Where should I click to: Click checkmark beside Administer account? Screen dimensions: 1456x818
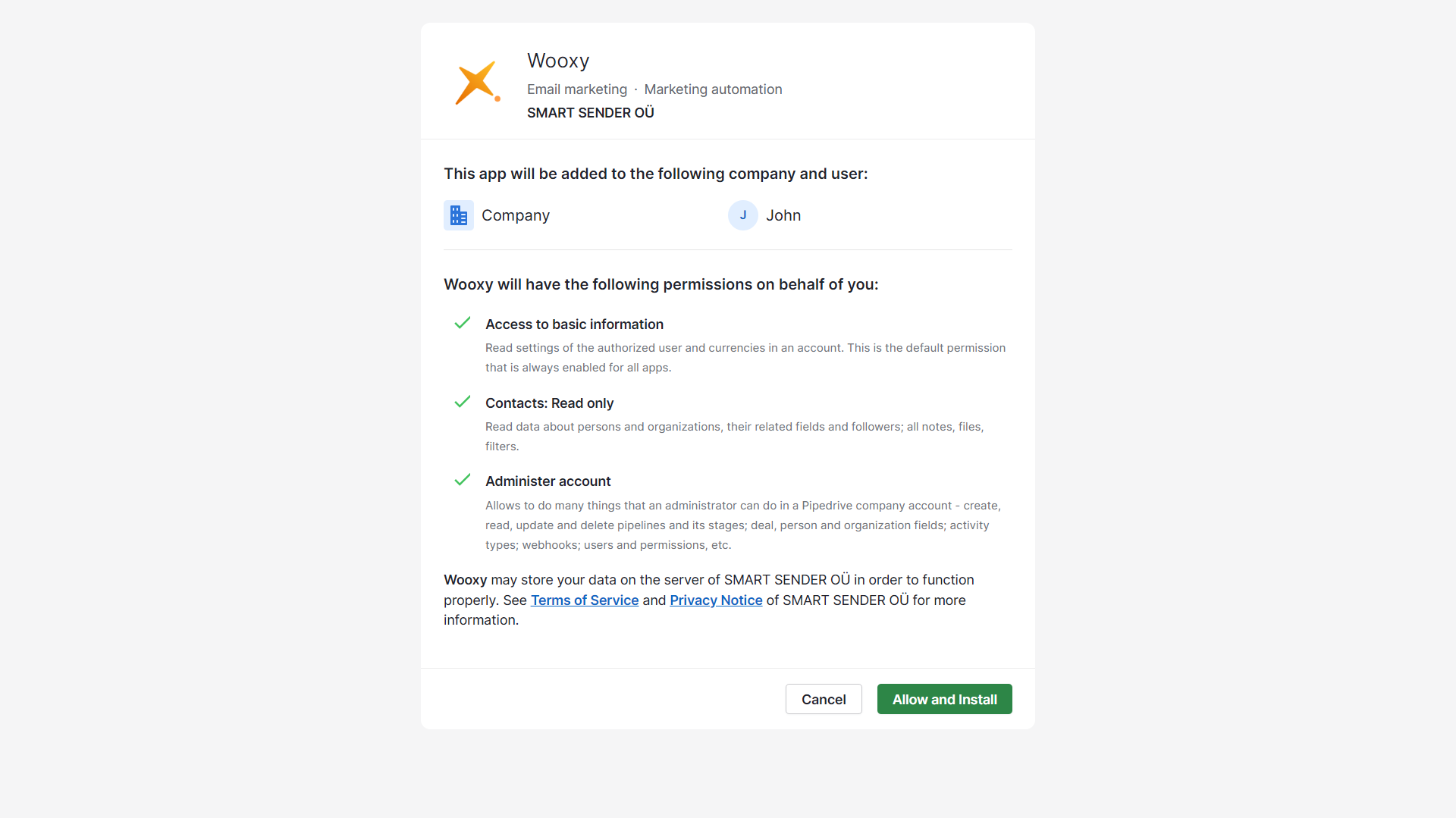coord(463,480)
